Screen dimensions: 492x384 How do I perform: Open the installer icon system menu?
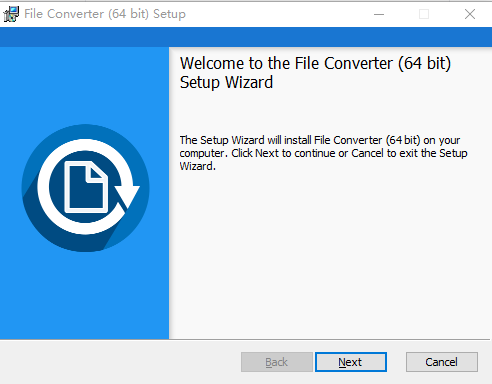point(11,14)
